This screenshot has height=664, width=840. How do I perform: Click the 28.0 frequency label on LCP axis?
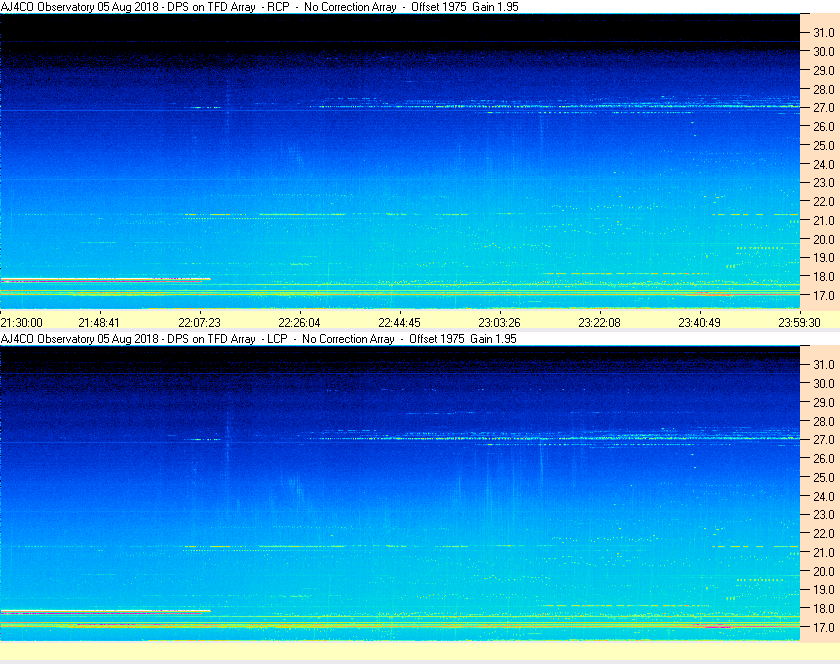click(x=824, y=421)
